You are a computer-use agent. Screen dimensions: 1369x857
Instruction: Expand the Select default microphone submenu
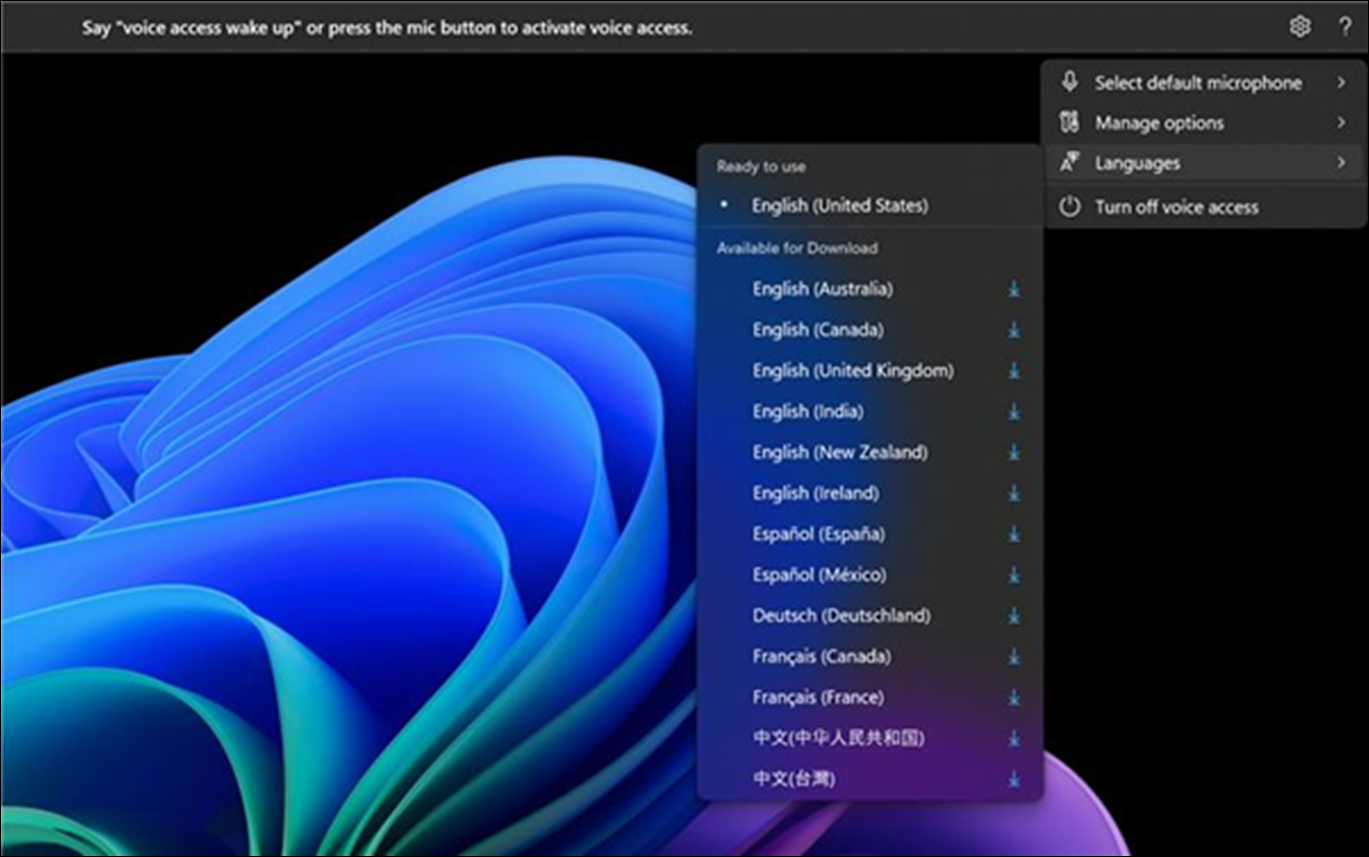[1341, 83]
